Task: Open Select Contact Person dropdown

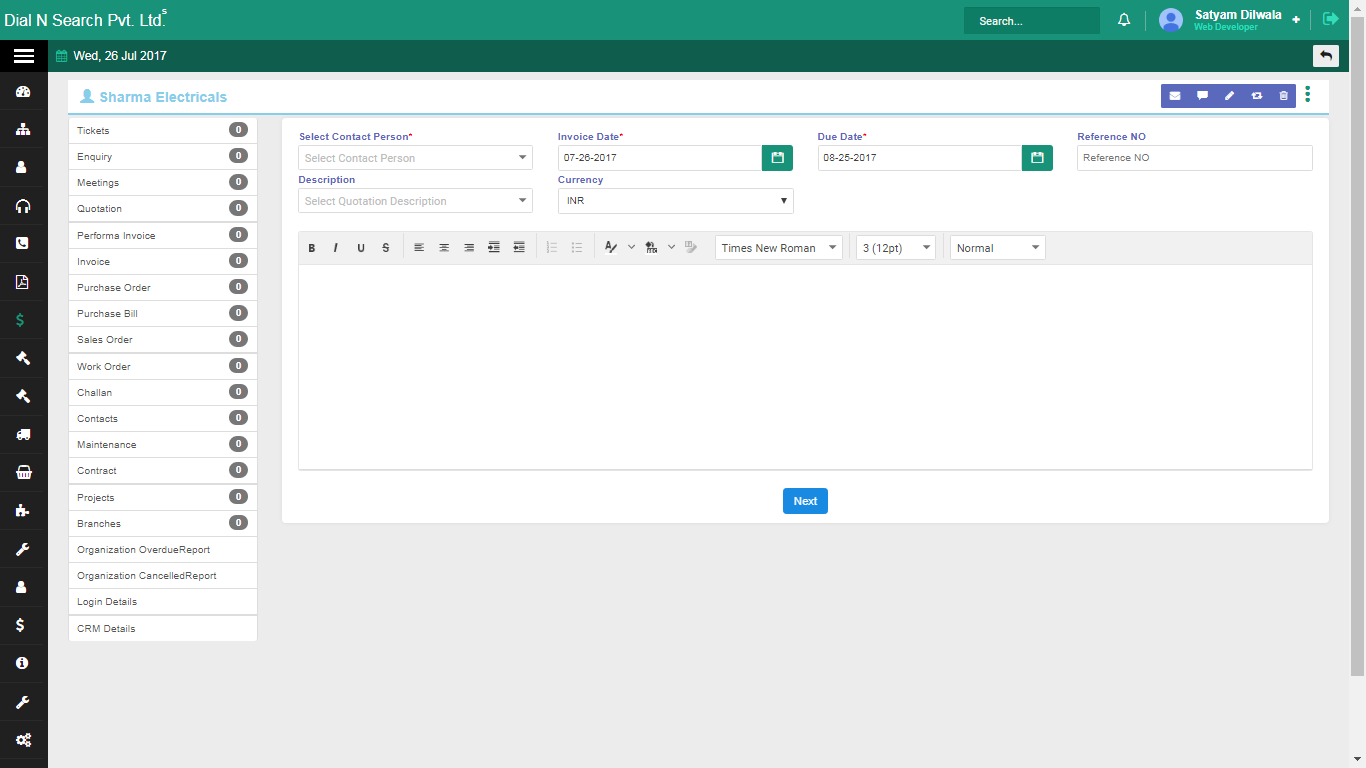Action: pyautogui.click(x=415, y=158)
